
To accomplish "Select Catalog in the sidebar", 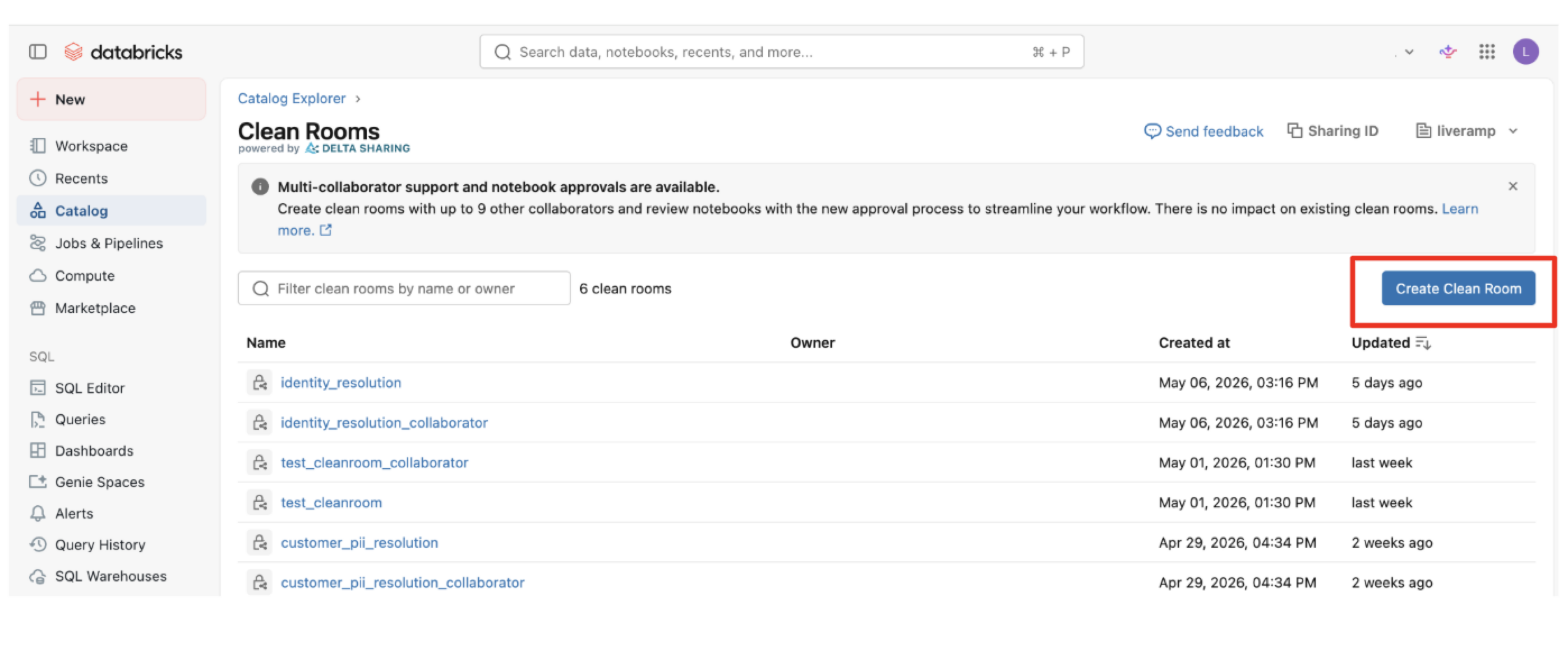I will click(x=112, y=210).
